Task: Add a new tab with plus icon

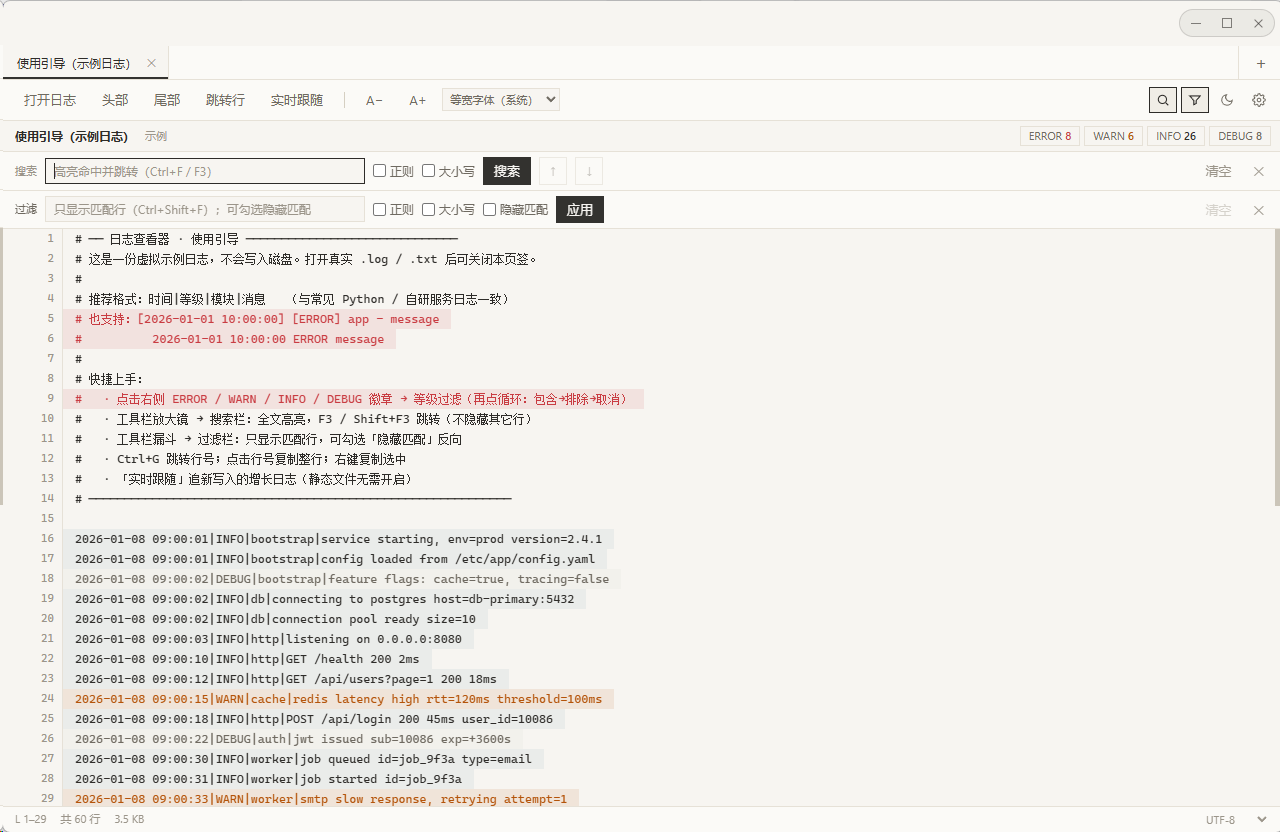Action: pyautogui.click(x=1260, y=64)
